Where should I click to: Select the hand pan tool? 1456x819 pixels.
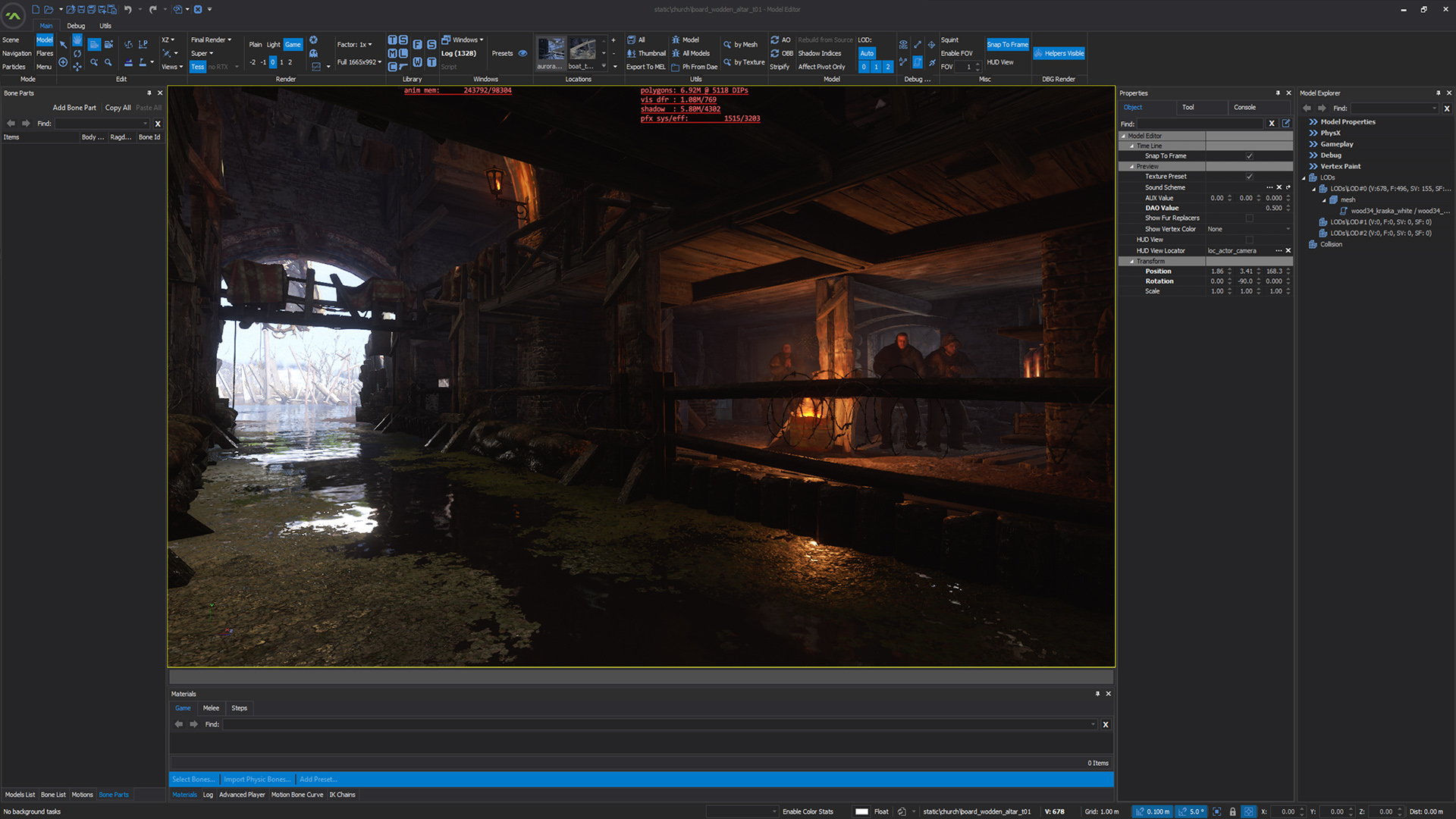click(x=77, y=40)
